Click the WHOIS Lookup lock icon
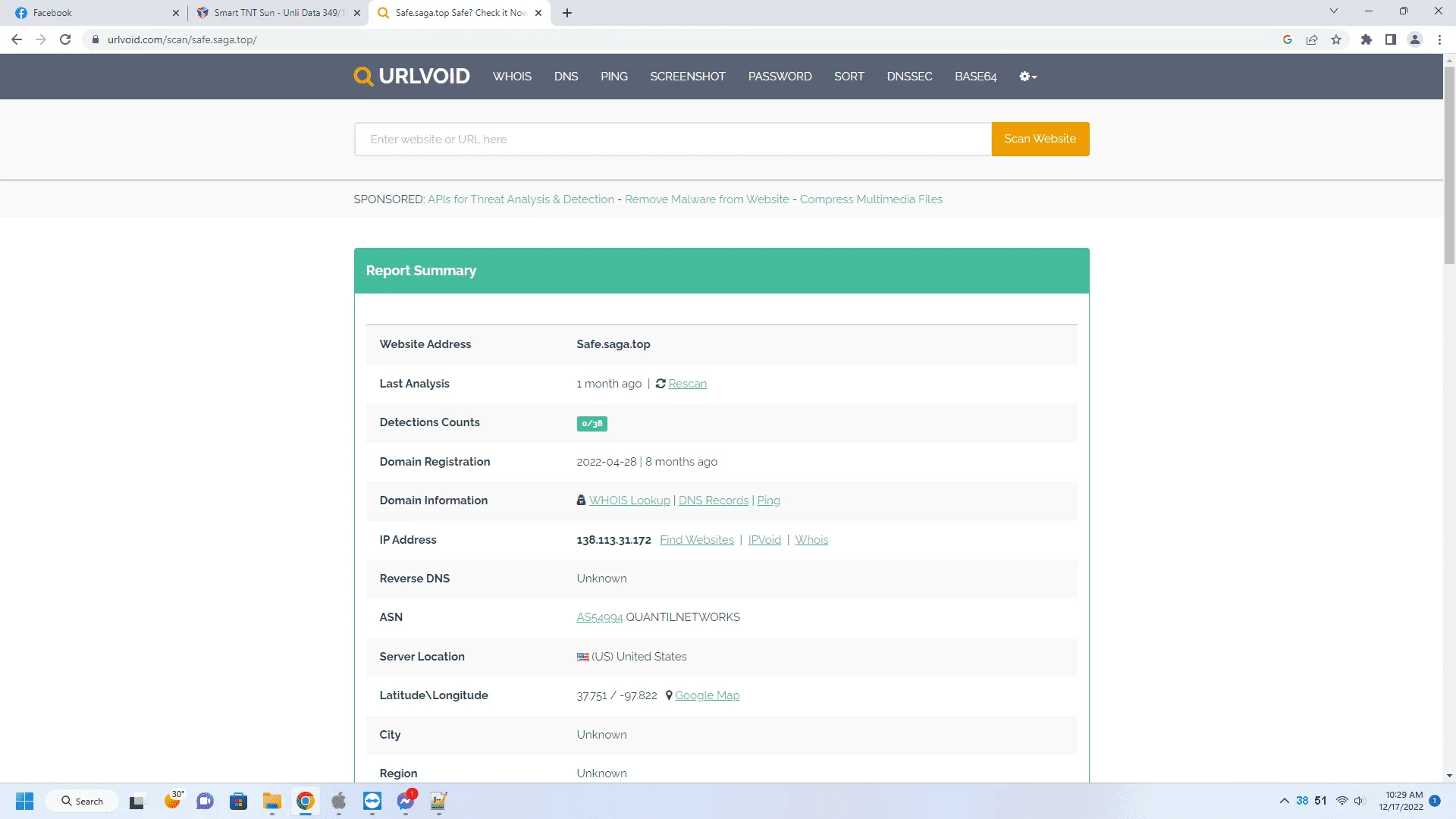The height and width of the screenshot is (819, 1456). 581,500
